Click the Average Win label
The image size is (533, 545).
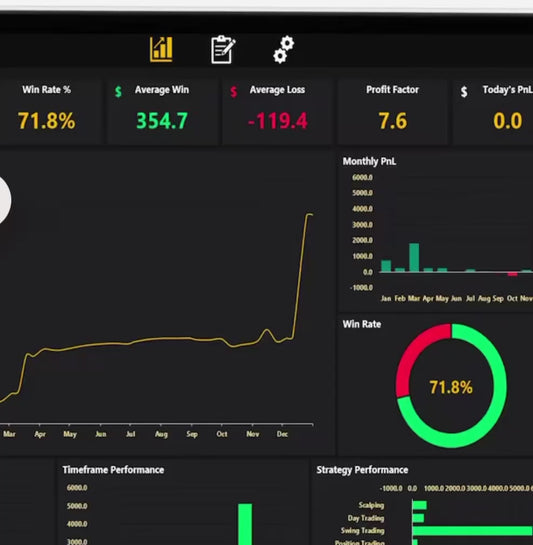tap(162, 90)
